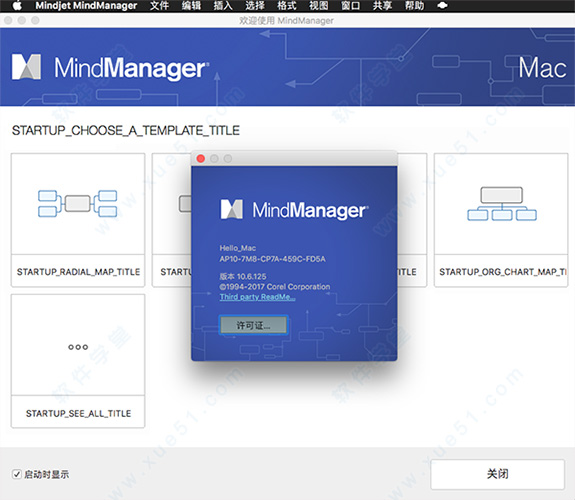Click the MindManager logo in About dialog
Image resolution: width=575 pixels, height=500 pixels.
click(294, 210)
